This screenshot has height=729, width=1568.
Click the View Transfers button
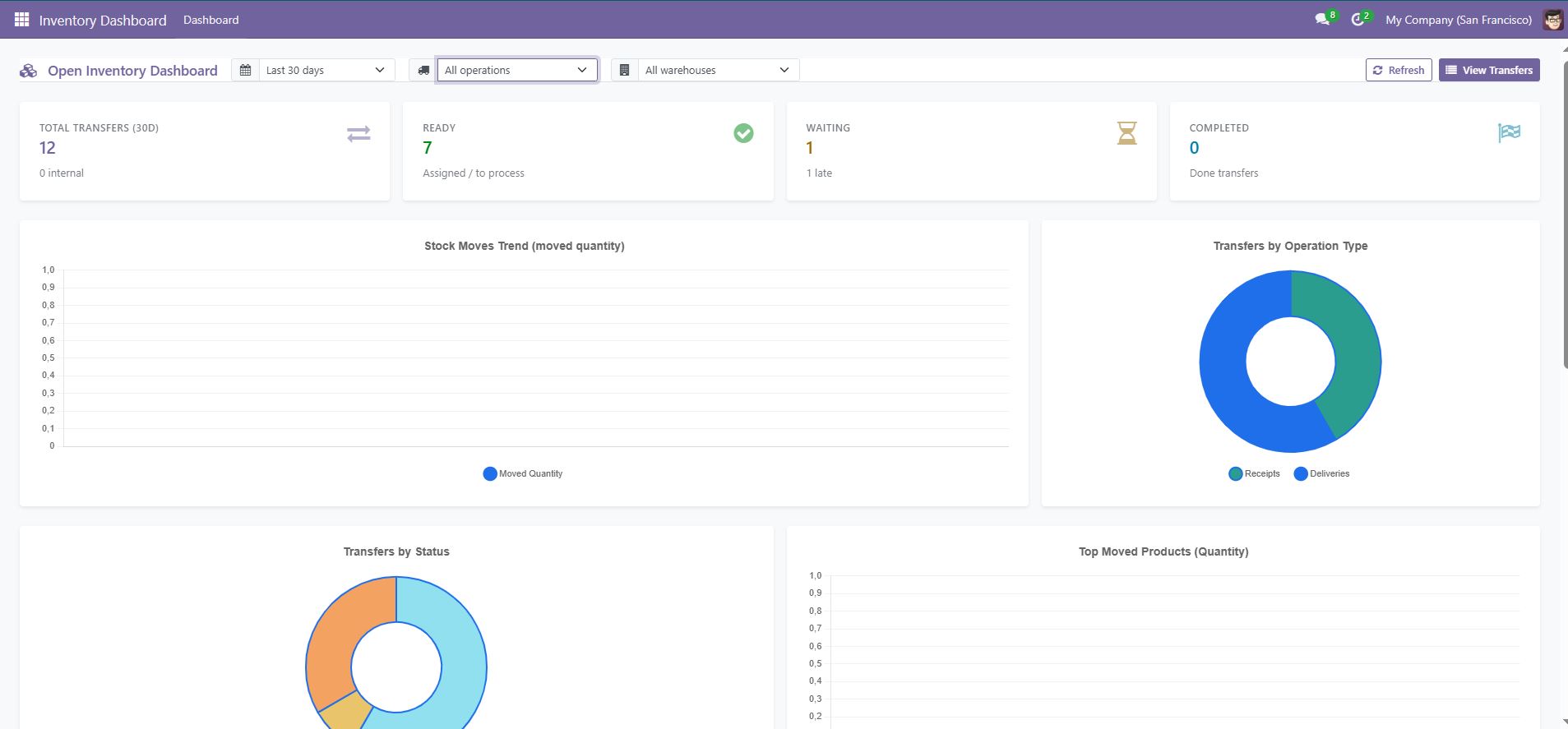1489,70
